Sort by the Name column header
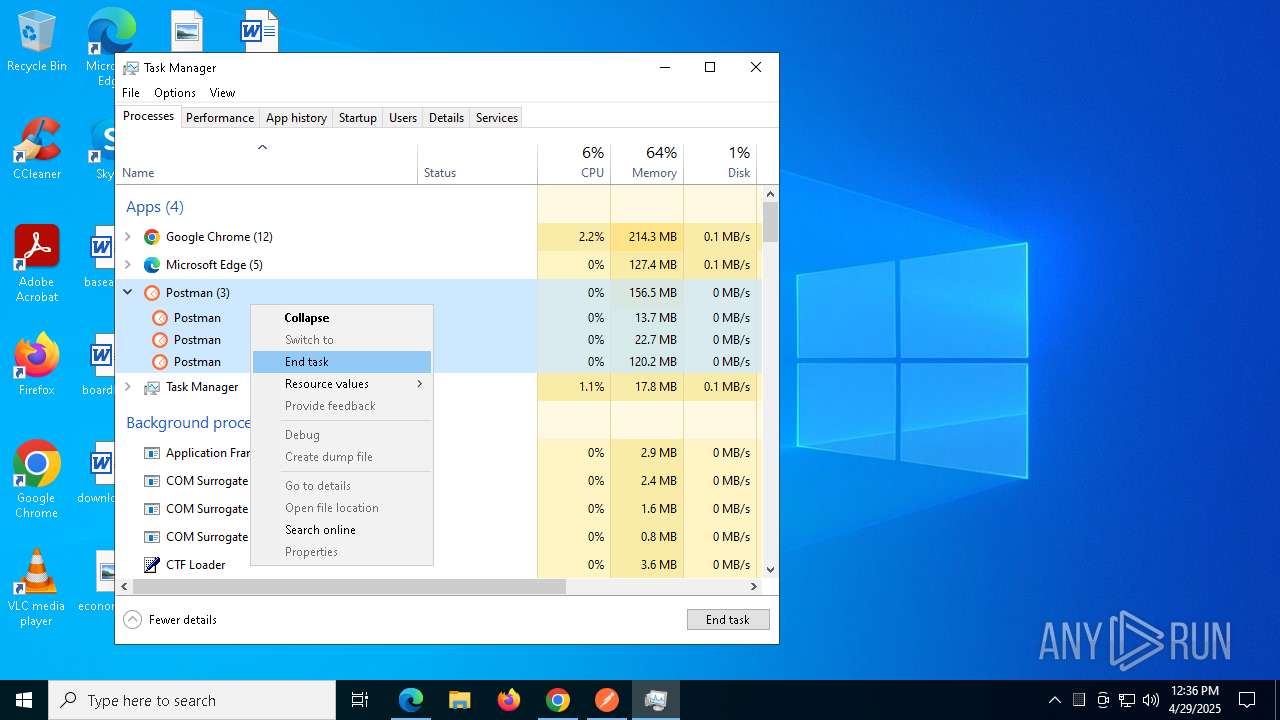1280x720 pixels. (x=267, y=164)
